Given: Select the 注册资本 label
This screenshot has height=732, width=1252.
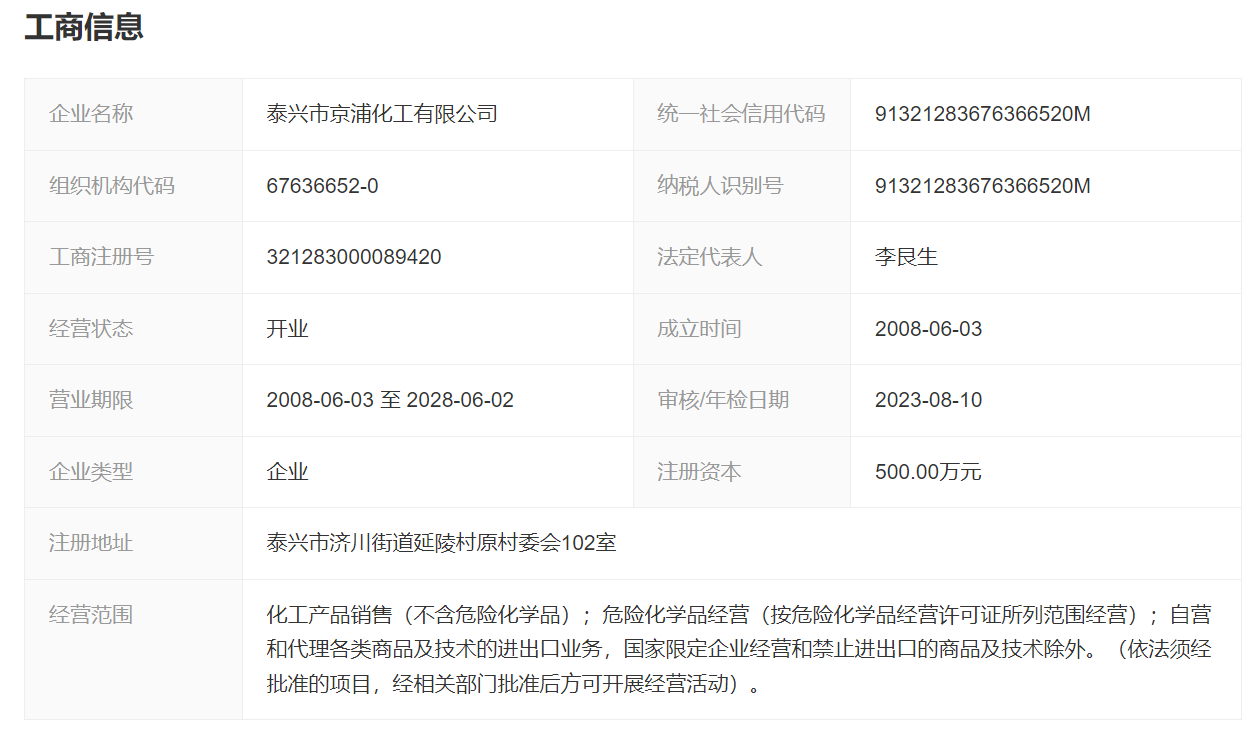Looking at the screenshot, I should point(699,472).
